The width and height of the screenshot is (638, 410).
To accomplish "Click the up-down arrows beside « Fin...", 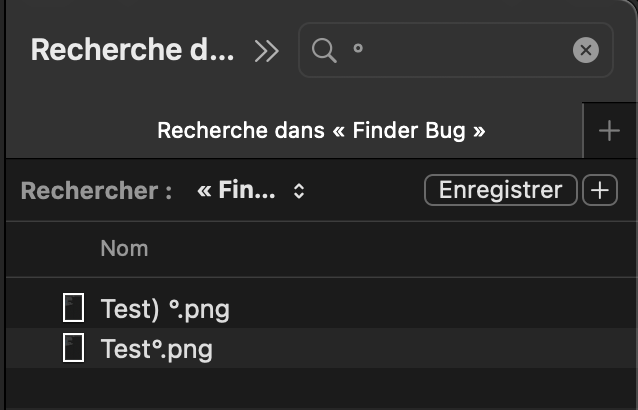I will click(298, 190).
